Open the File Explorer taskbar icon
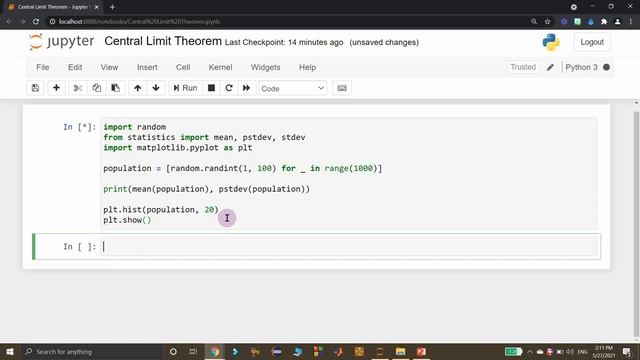The height and width of the screenshot is (360, 640). (x=400, y=351)
